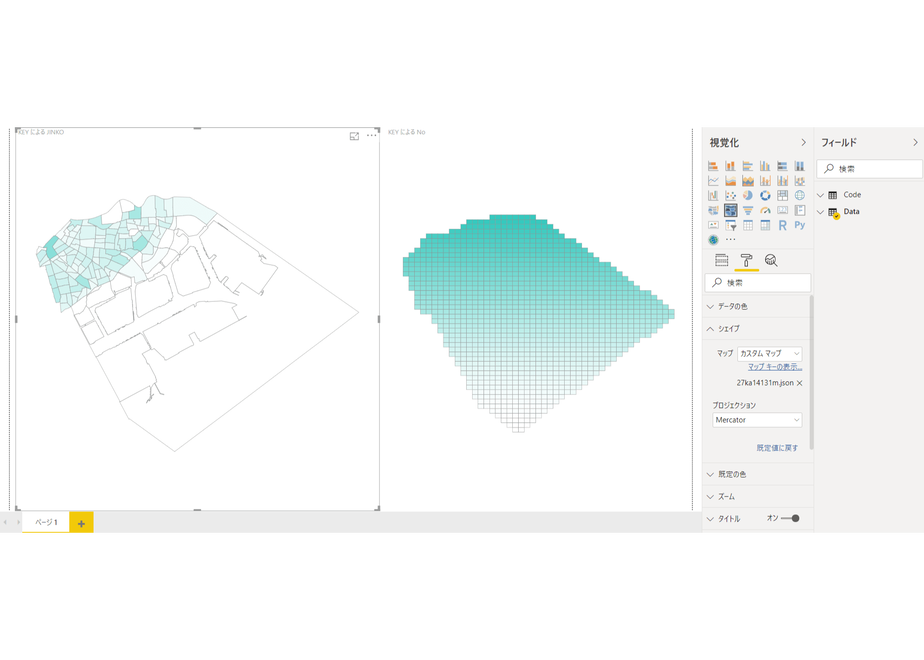This screenshot has width=924, height=660.
Task: Select the area chart visual
Action: click(x=731, y=180)
